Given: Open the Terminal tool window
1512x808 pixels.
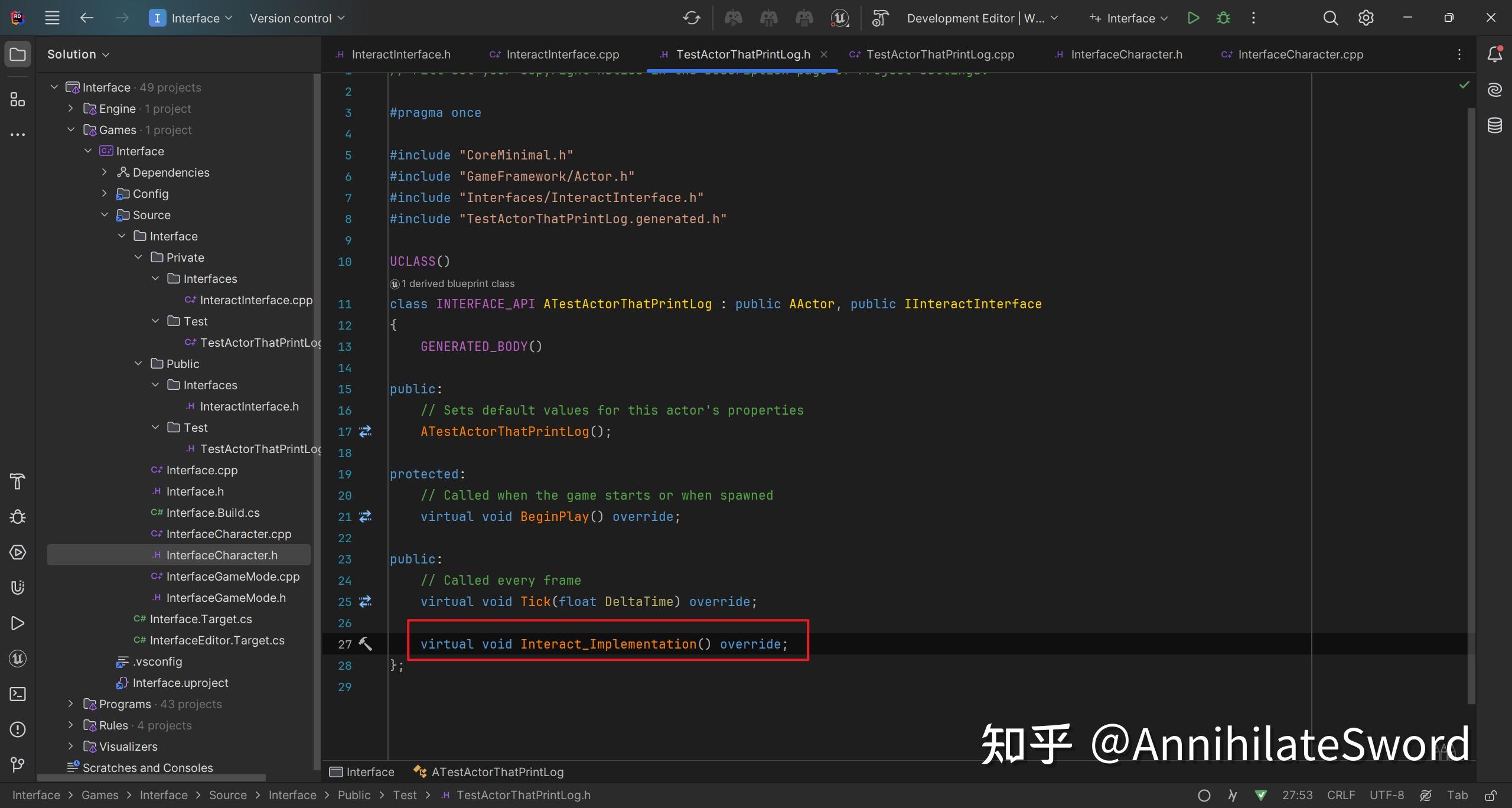Looking at the screenshot, I should pos(18,694).
